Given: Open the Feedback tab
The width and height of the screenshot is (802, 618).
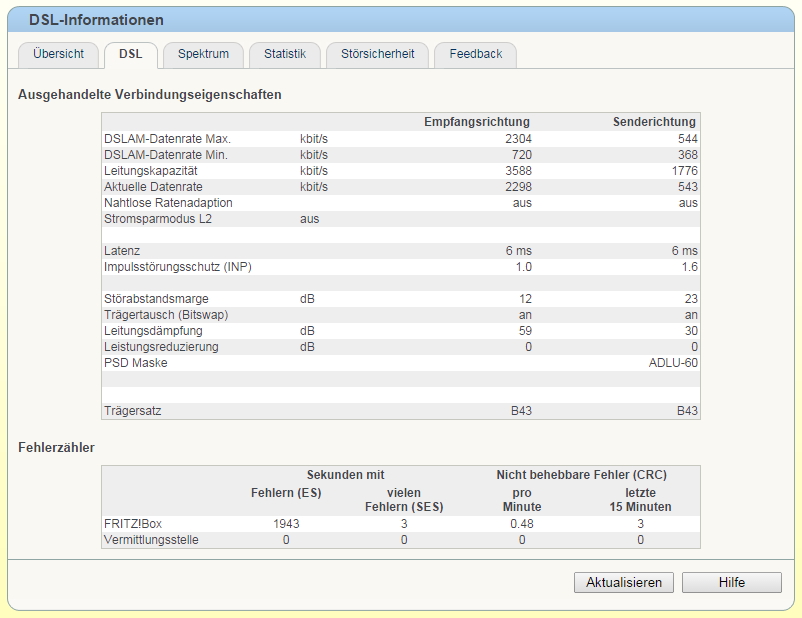Looking at the screenshot, I should (476, 54).
